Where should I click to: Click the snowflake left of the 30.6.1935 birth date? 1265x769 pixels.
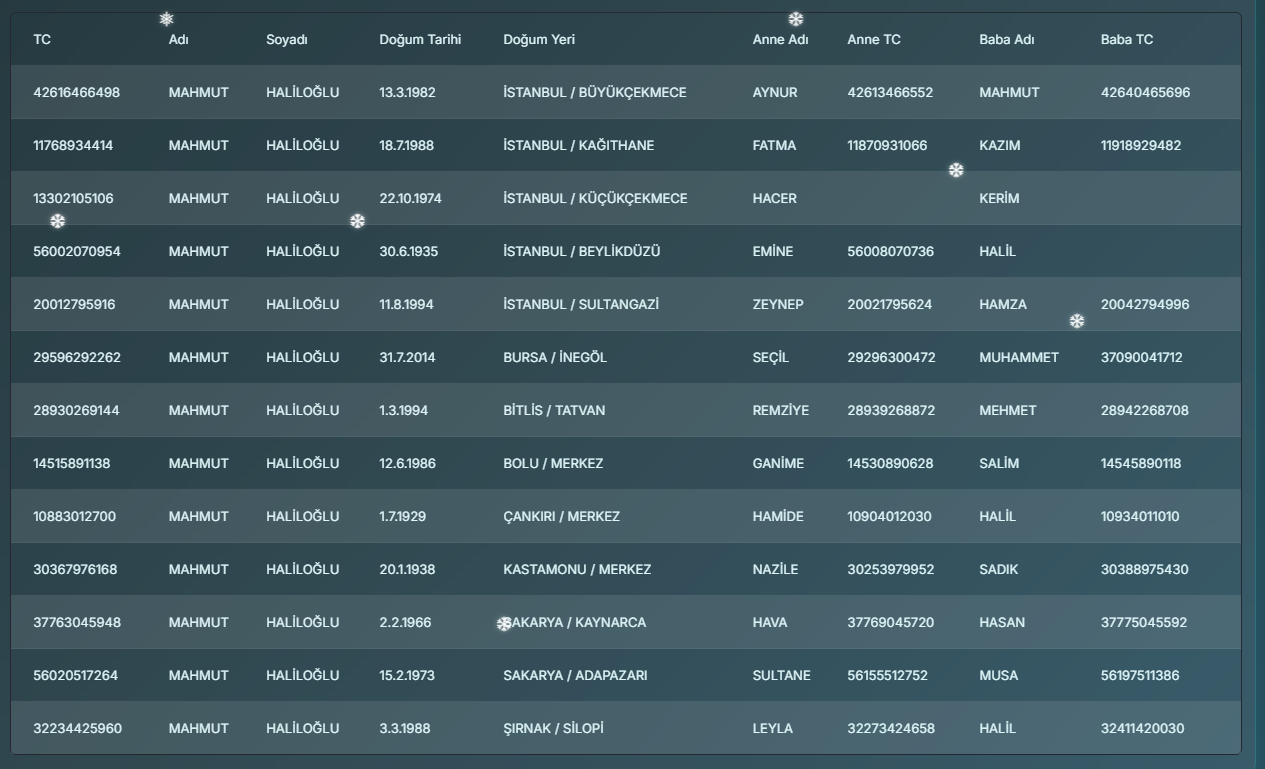[x=358, y=221]
